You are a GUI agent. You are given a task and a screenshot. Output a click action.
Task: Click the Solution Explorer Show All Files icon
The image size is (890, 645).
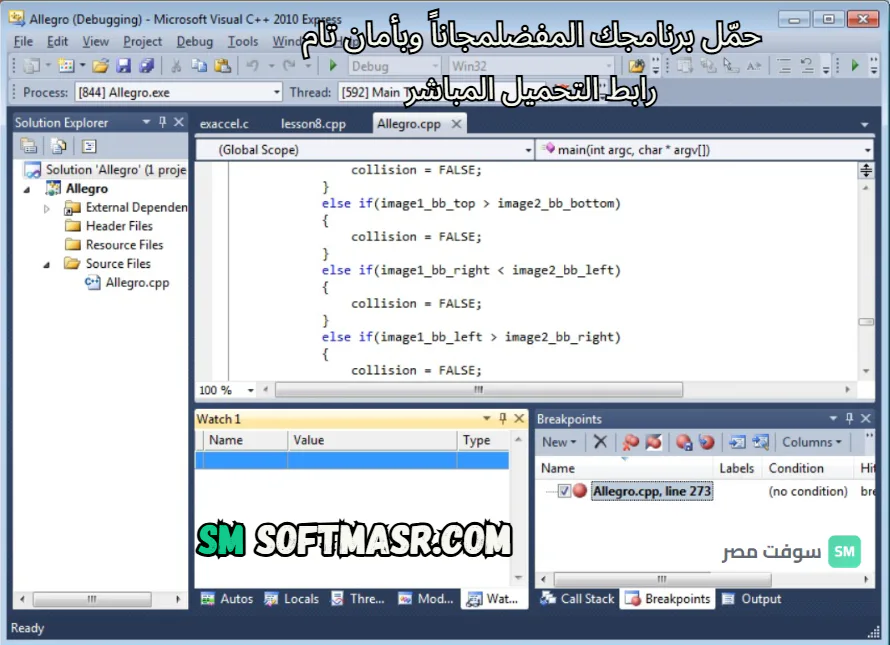58,146
